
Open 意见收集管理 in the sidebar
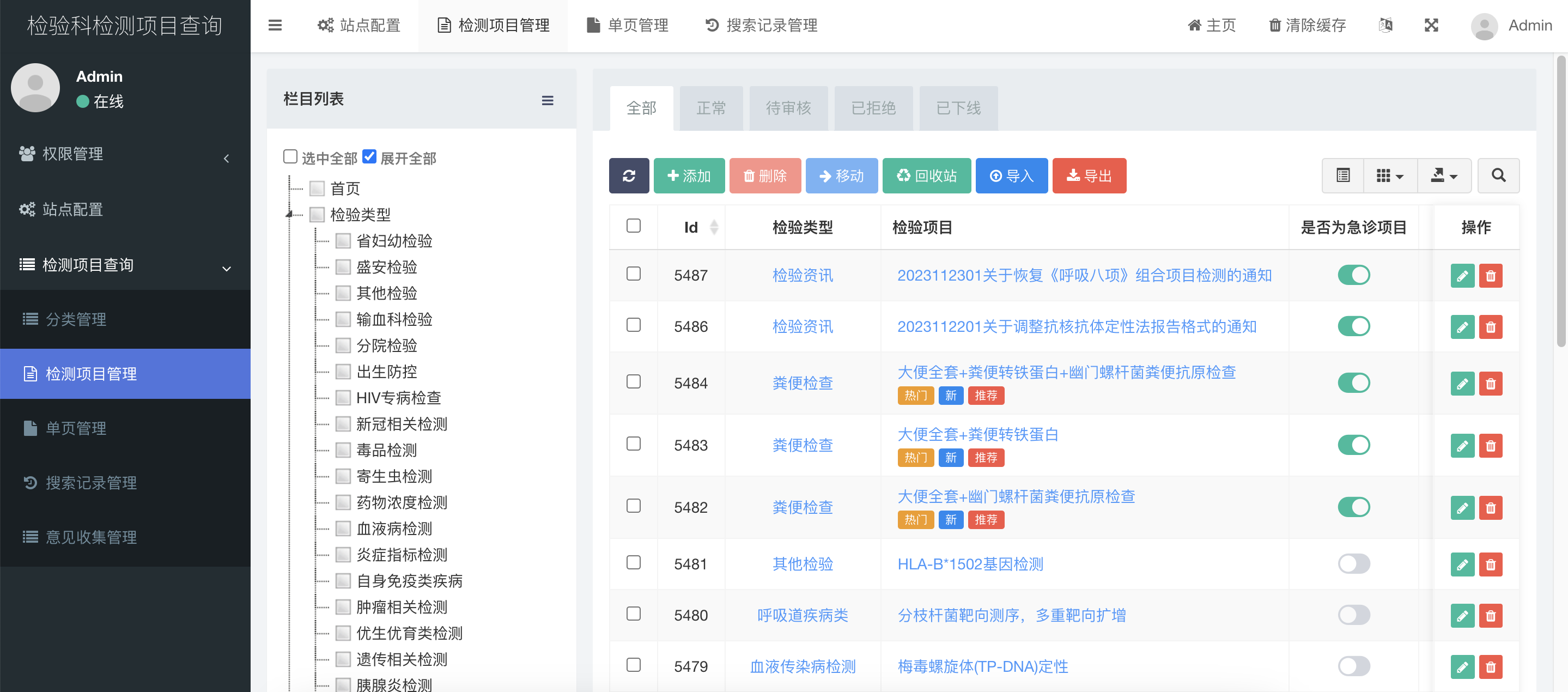[125, 537]
